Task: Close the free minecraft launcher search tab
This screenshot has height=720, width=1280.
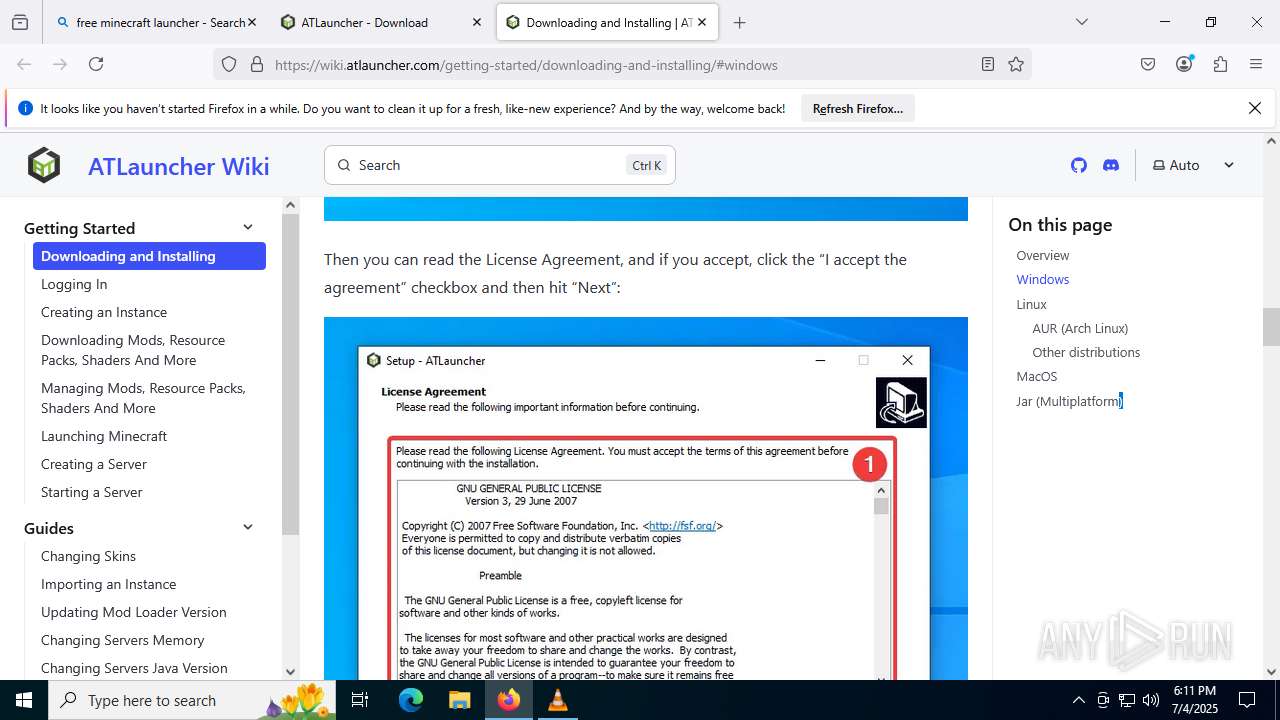Action: [x=251, y=22]
